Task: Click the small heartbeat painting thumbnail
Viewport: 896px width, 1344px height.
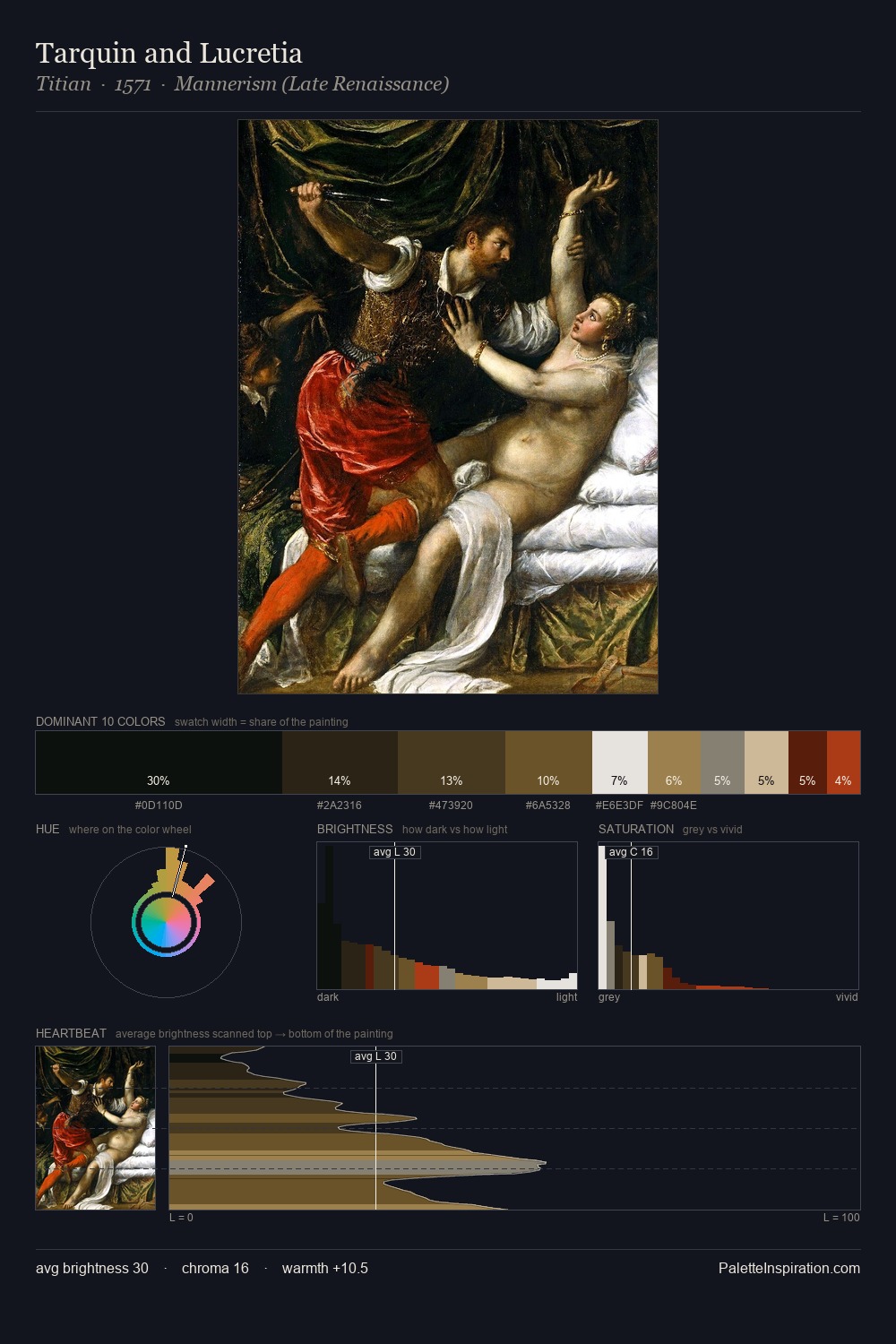Action: (95, 1128)
